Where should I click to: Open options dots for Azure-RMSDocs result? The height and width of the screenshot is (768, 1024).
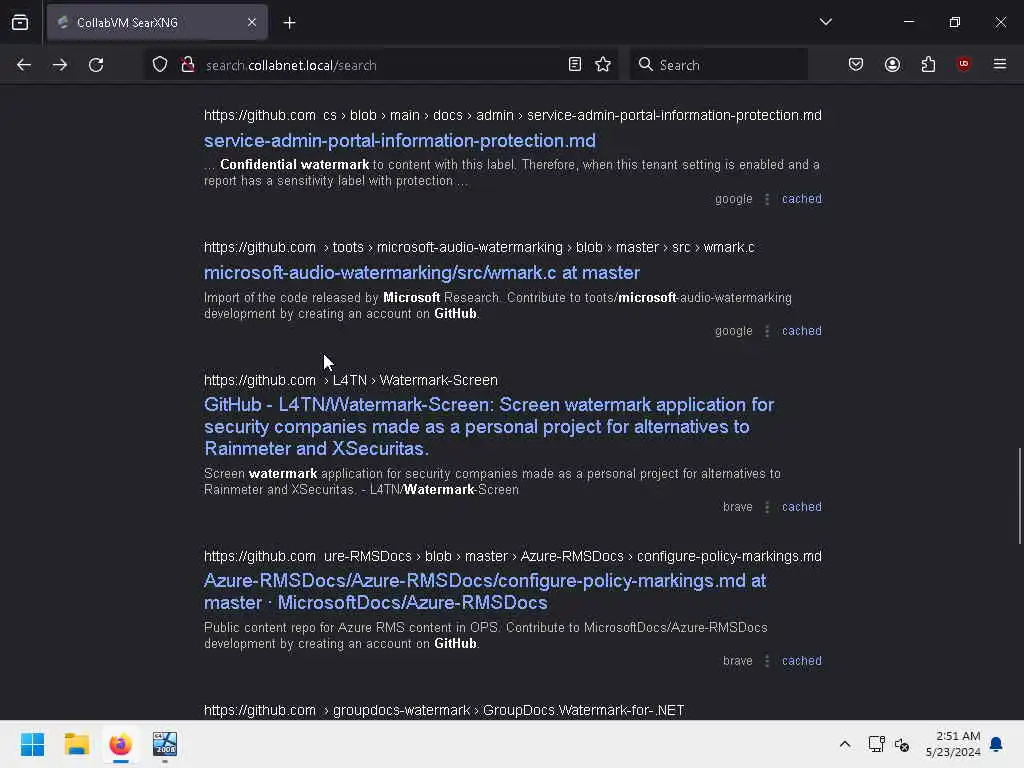[x=767, y=661]
